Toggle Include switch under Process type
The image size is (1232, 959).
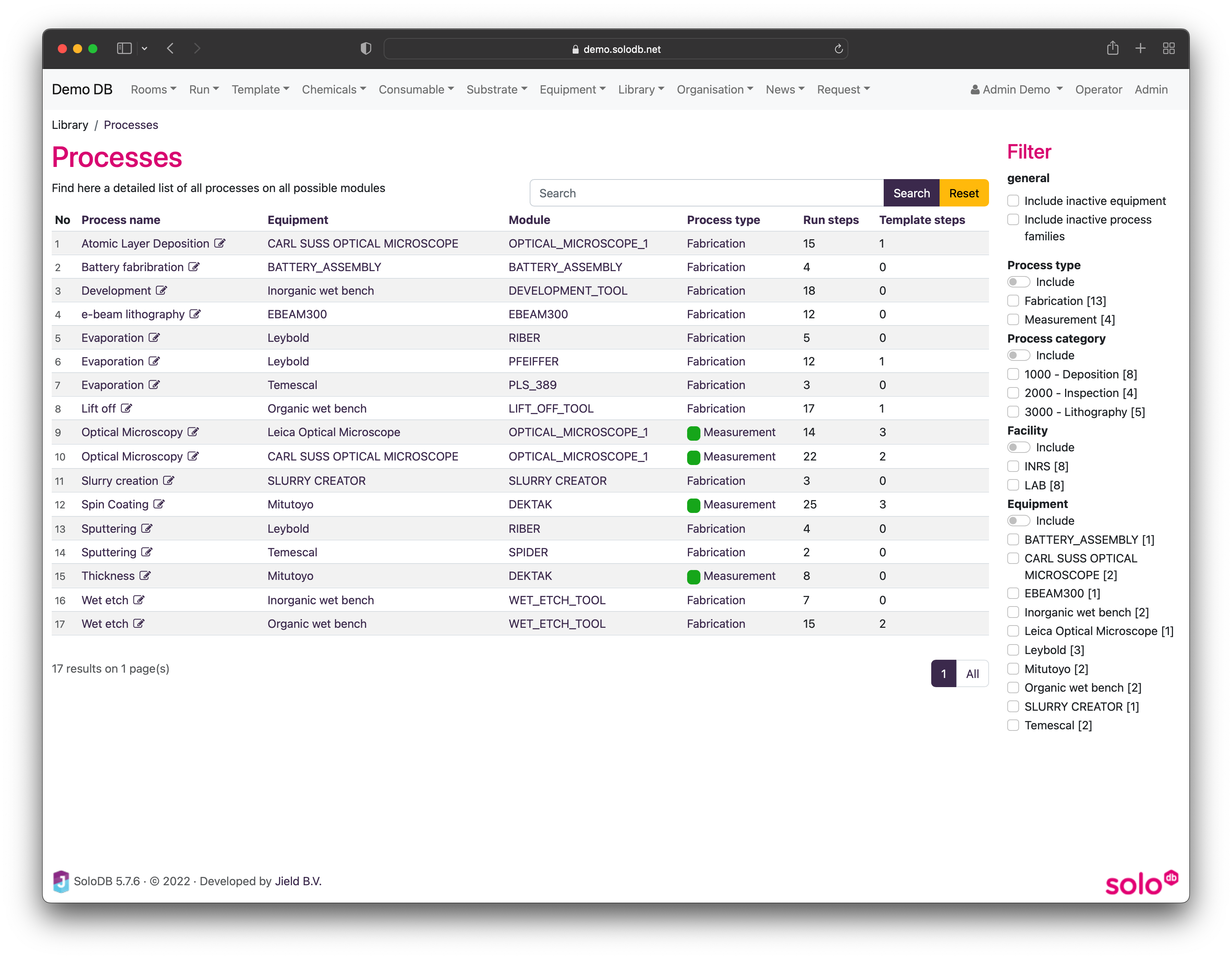(x=1019, y=281)
